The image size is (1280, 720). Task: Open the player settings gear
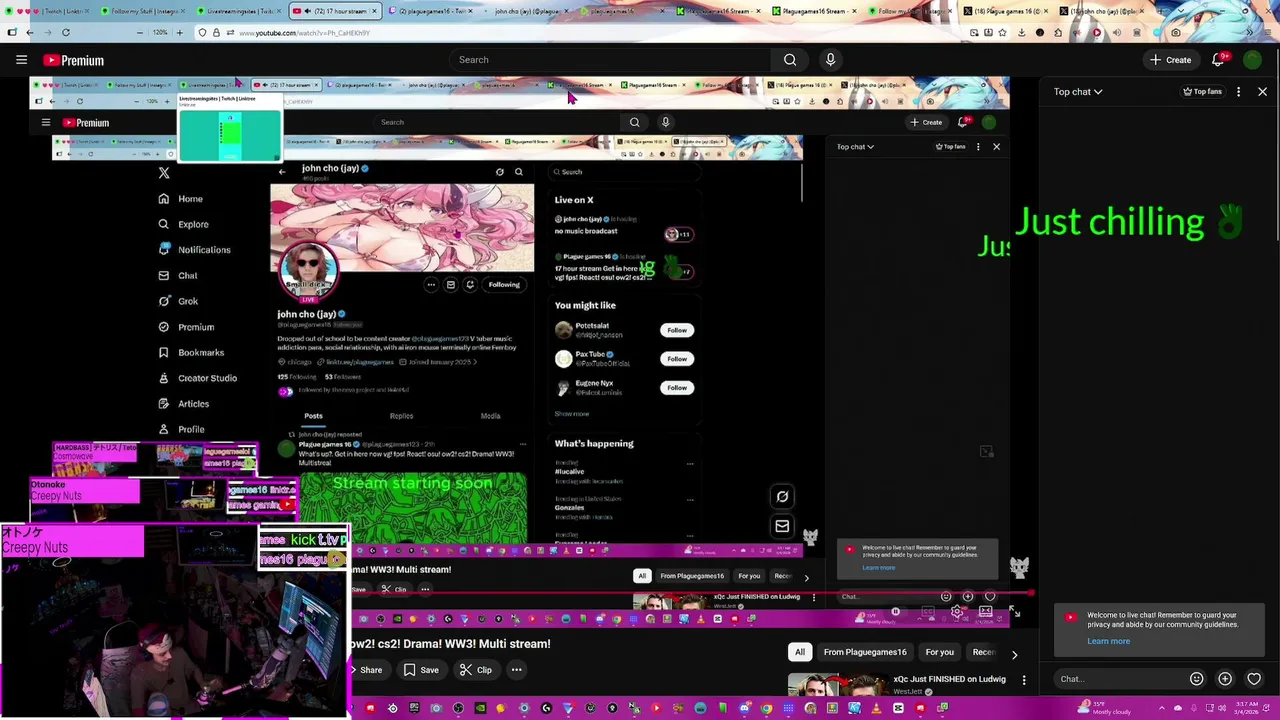pyautogui.click(x=957, y=611)
